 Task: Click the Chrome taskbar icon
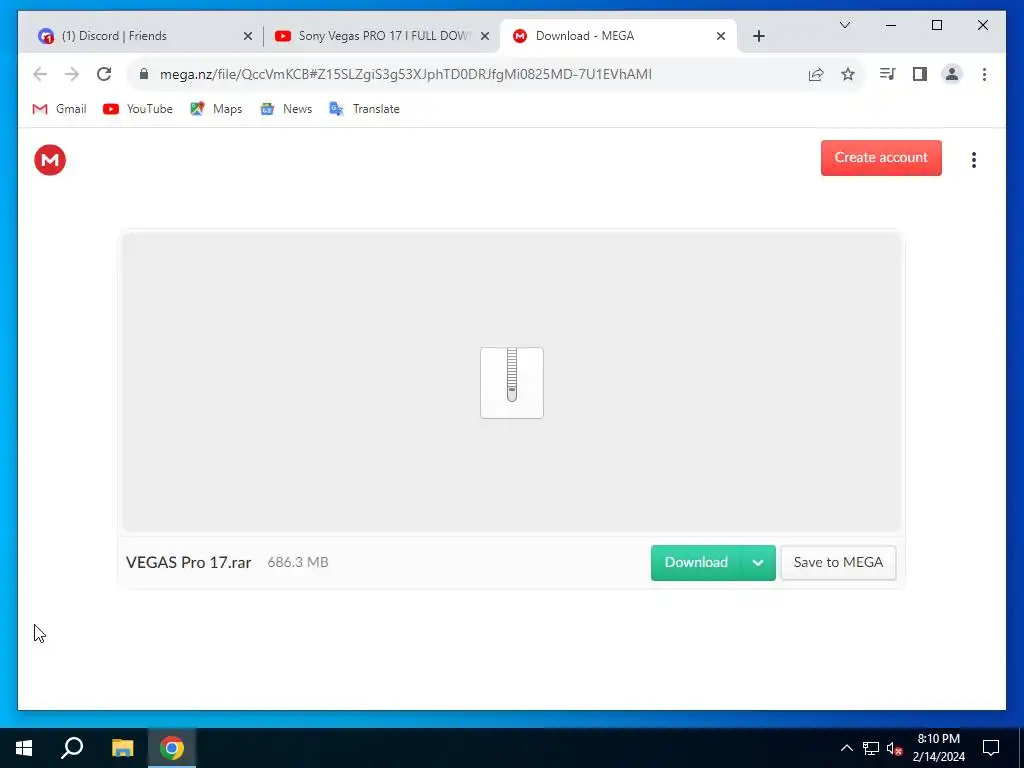[x=172, y=748]
